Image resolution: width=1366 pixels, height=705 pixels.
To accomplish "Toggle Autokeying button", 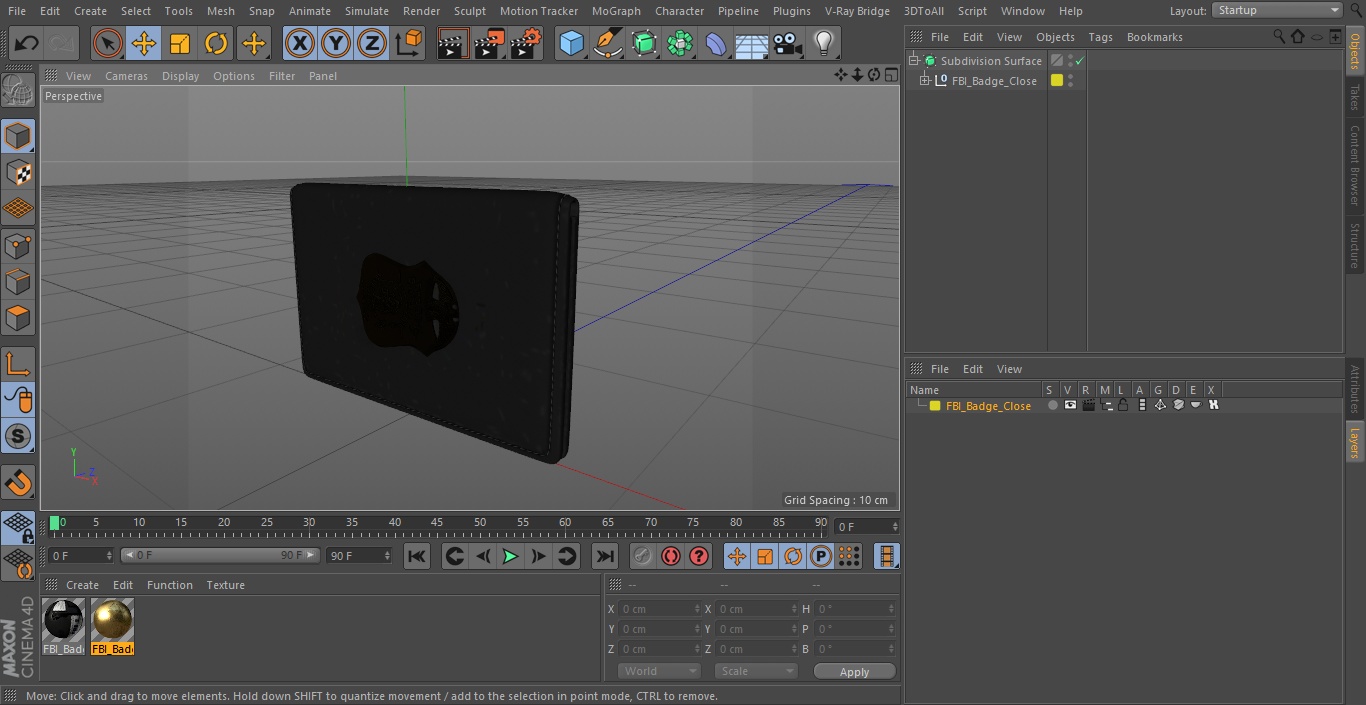I will (x=671, y=556).
